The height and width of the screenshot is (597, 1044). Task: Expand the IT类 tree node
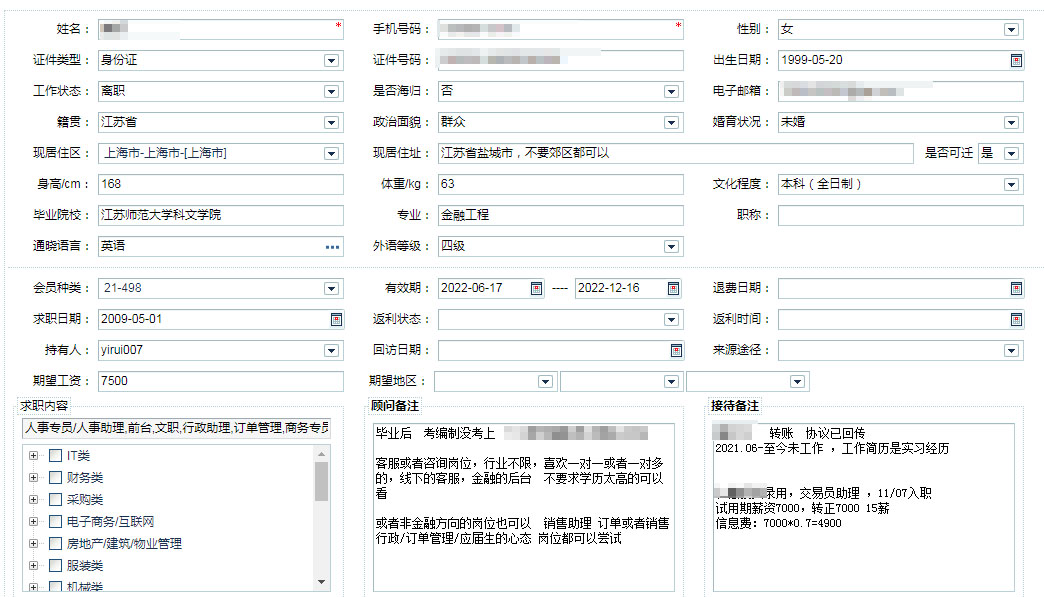coord(33,455)
